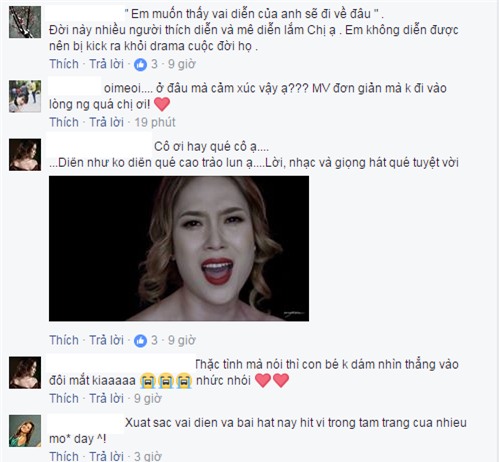Click the like reaction icon on first comment
The height and width of the screenshot is (462, 499).
click(x=140, y=64)
